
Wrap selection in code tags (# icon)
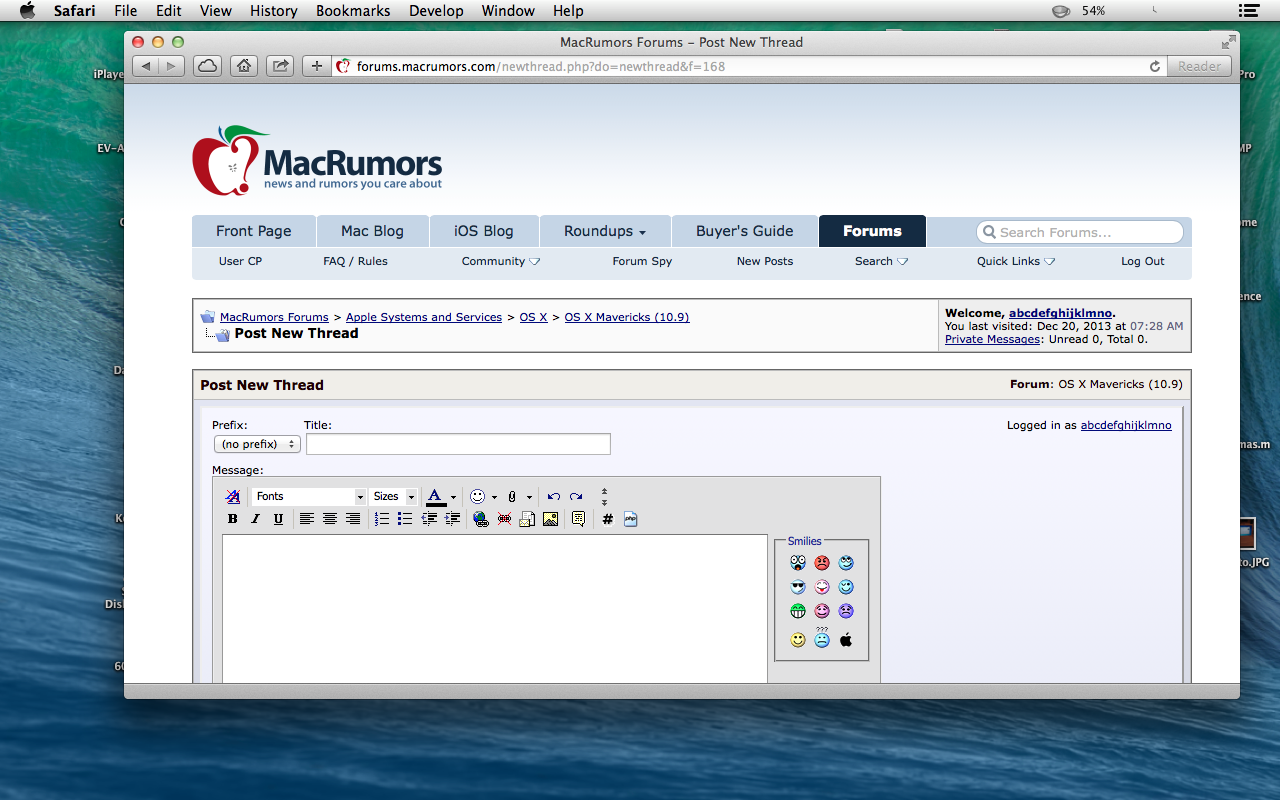point(607,519)
